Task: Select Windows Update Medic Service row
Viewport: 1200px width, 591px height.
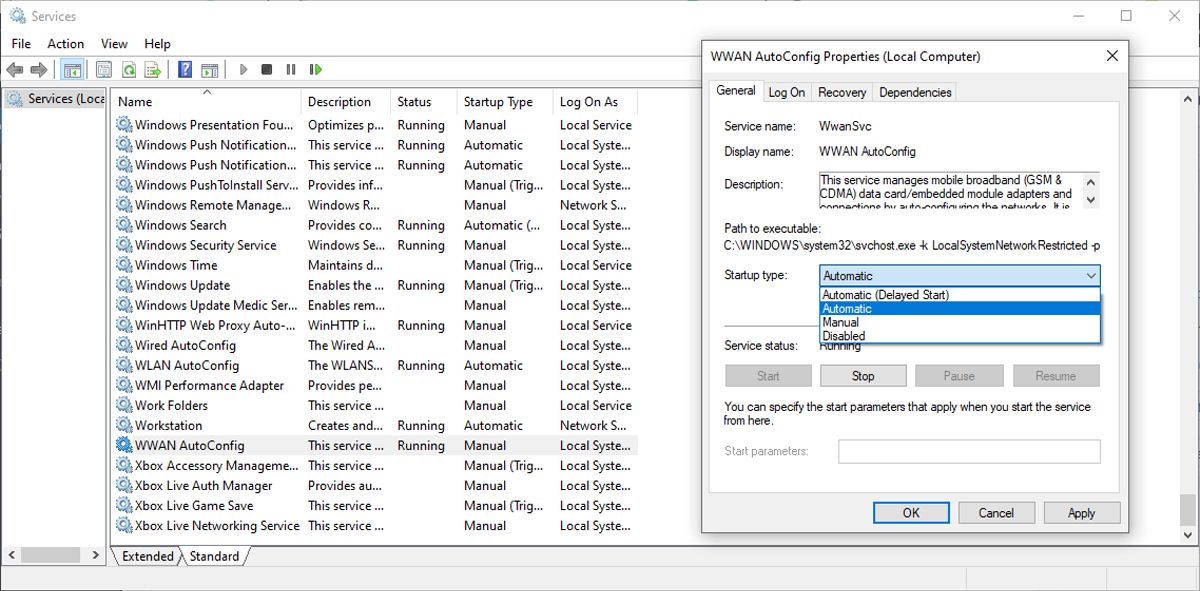Action: 375,305
